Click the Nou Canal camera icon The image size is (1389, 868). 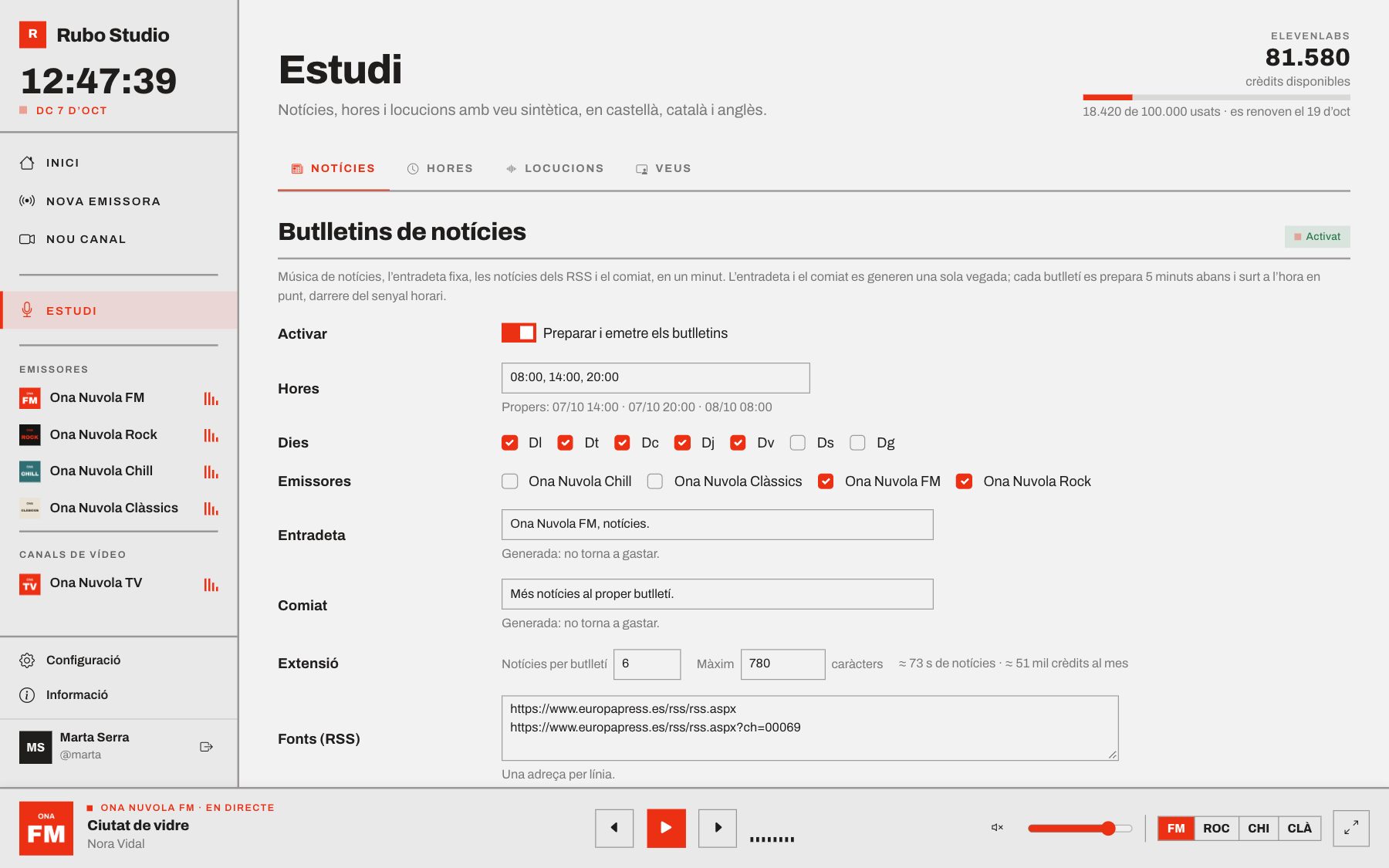tap(27, 239)
